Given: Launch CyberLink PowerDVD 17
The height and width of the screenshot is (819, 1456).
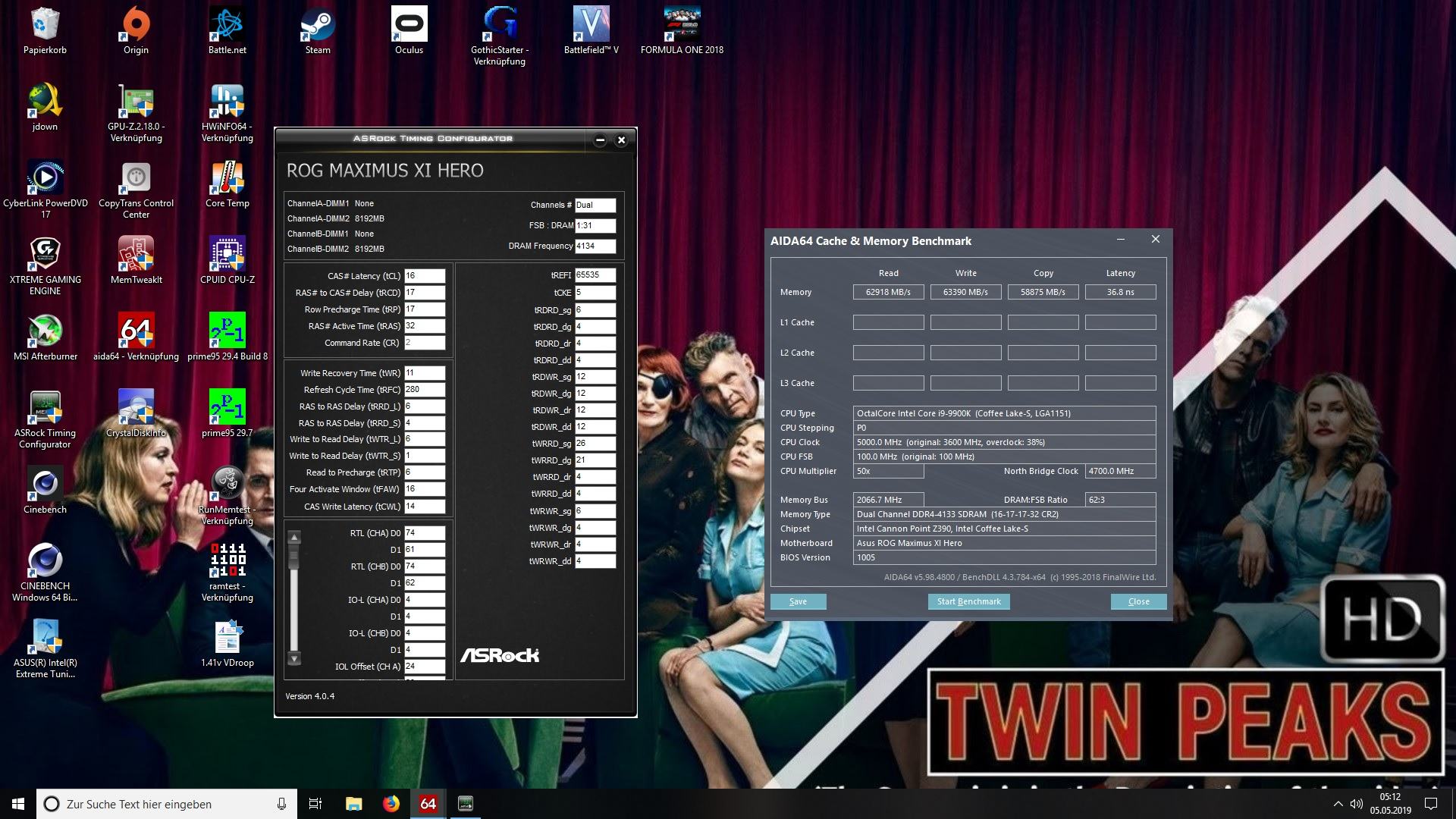Looking at the screenshot, I should [45, 190].
